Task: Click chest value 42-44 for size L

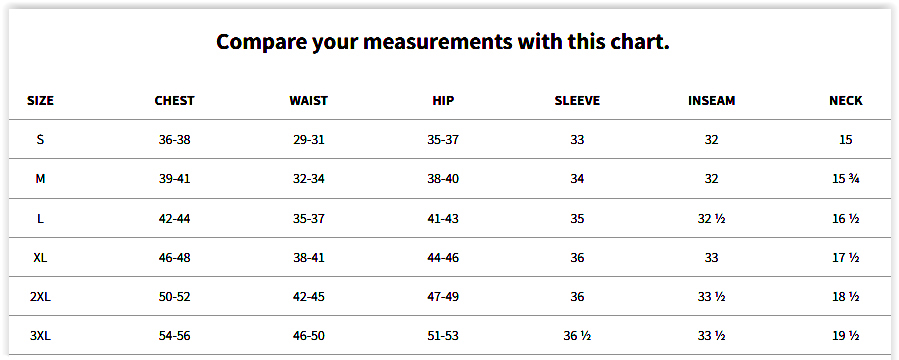Action: click(x=174, y=218)
